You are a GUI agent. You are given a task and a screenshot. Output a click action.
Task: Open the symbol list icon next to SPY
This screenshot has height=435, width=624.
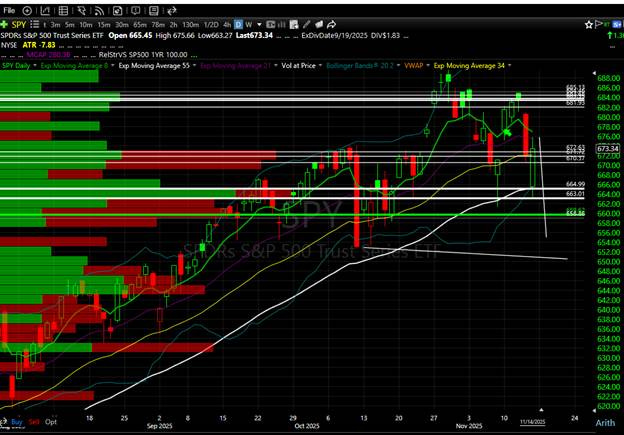click(x=35, y=25)
